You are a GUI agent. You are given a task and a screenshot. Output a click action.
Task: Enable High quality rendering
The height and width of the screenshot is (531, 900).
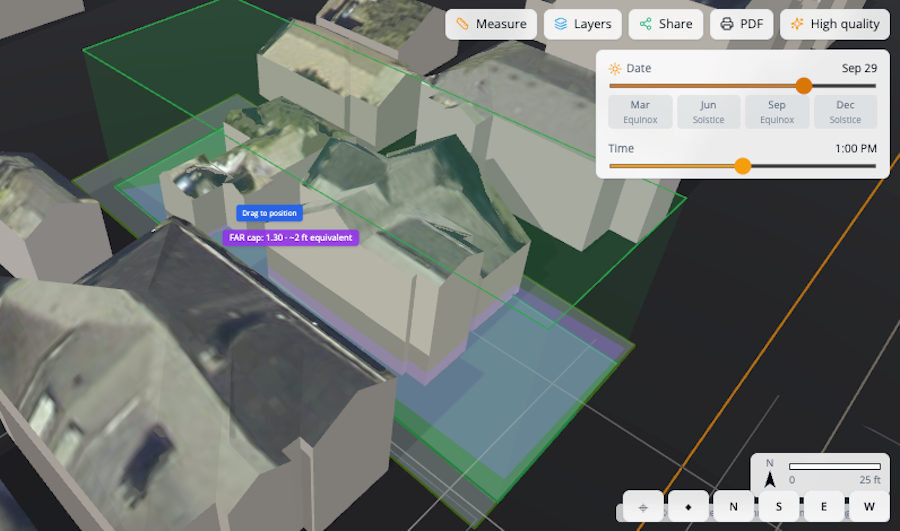pyautogui.click(x=835, y=24)
